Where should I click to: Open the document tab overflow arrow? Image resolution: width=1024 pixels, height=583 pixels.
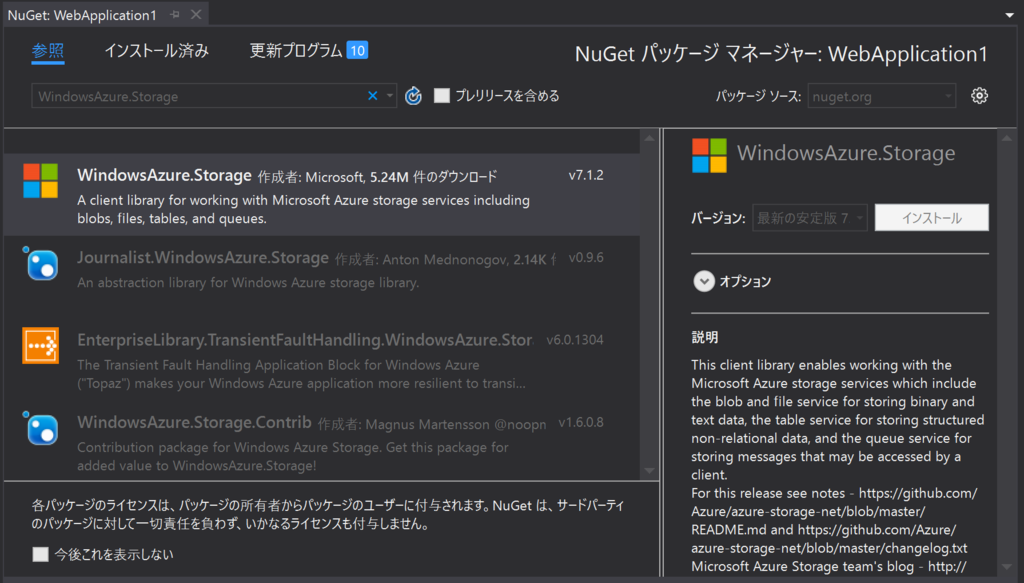coord(1009,14)
